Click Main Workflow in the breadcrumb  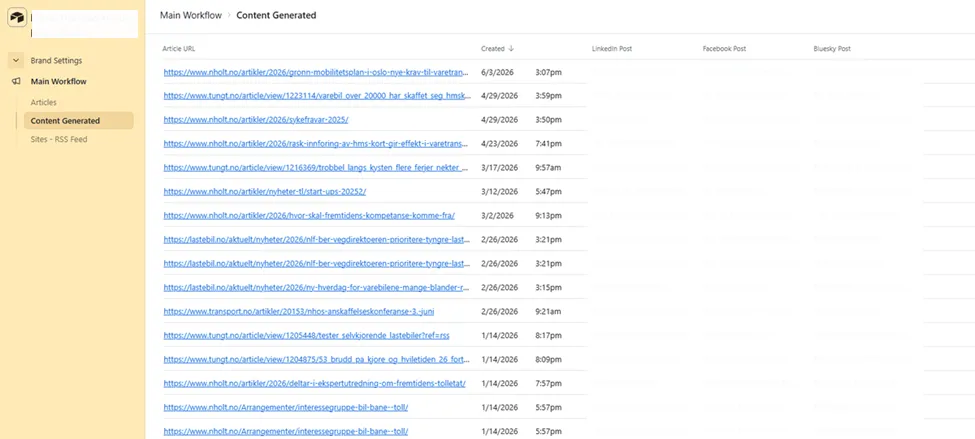pos(191,16)
